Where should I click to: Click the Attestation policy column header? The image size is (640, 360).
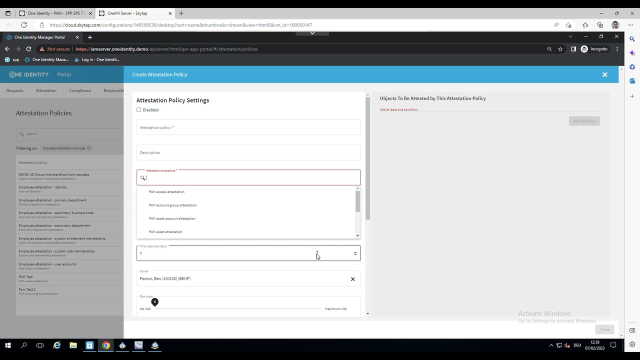click(x=33, y=162)
